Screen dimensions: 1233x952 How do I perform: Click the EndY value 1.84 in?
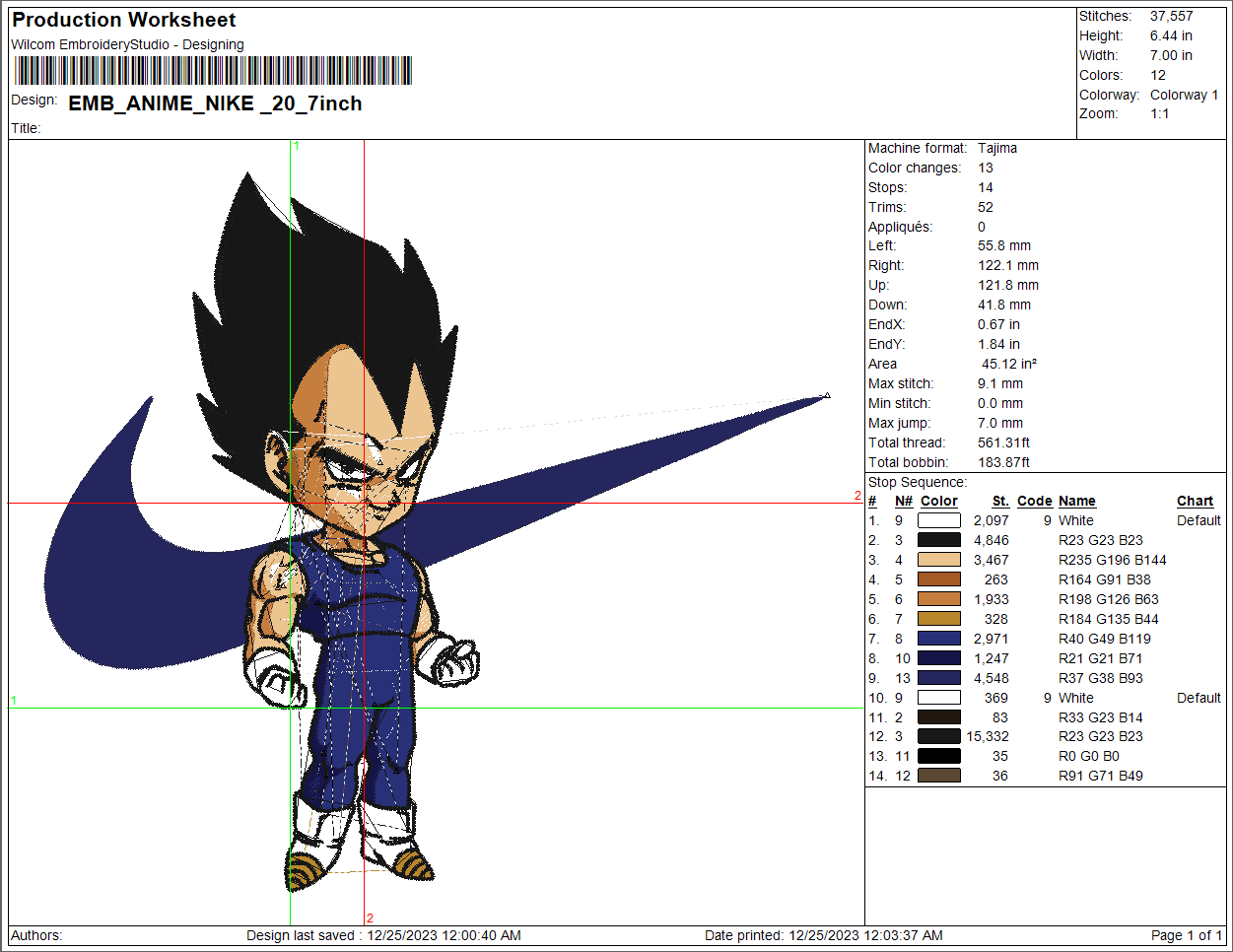[998, 344]
